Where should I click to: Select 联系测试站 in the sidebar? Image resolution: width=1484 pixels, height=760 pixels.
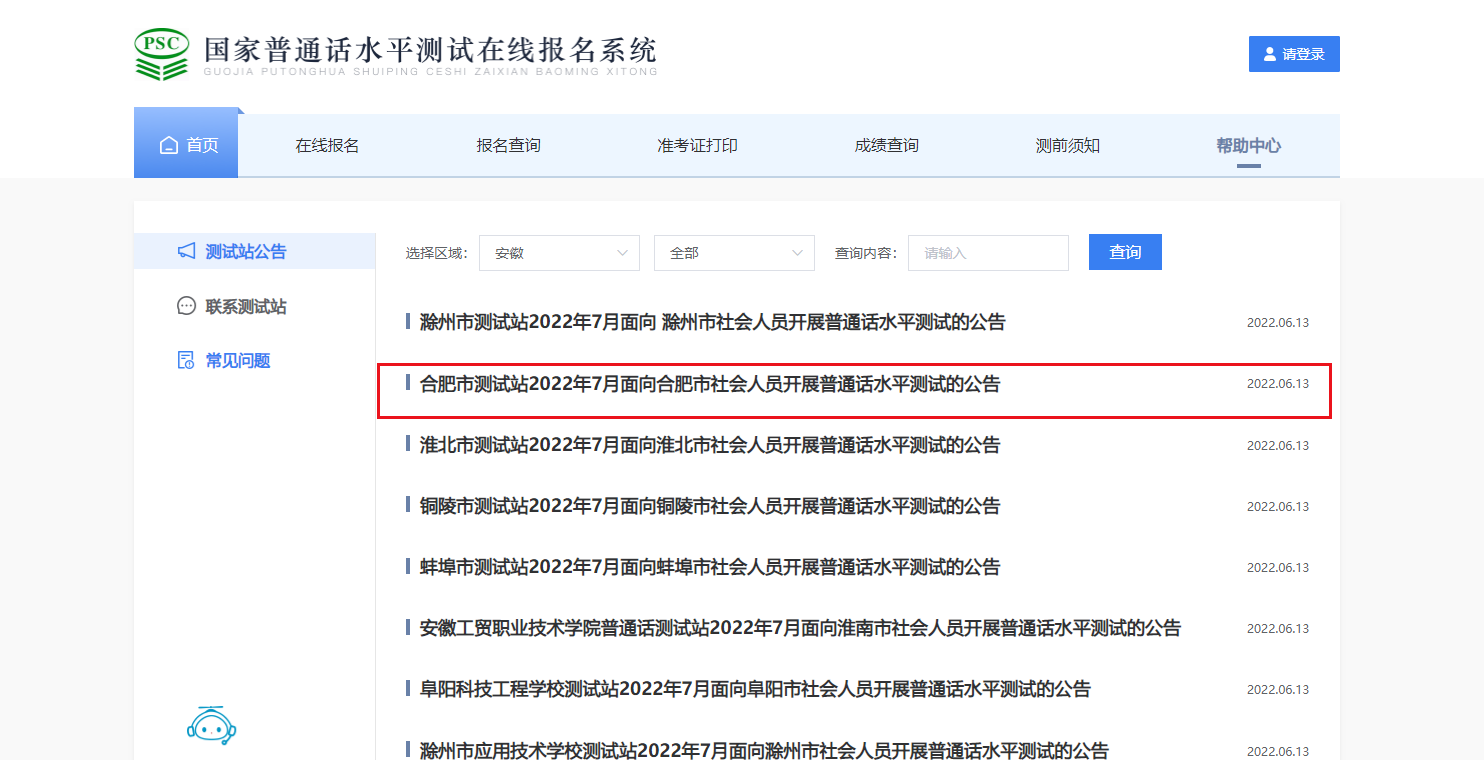(x=246, y=307)
